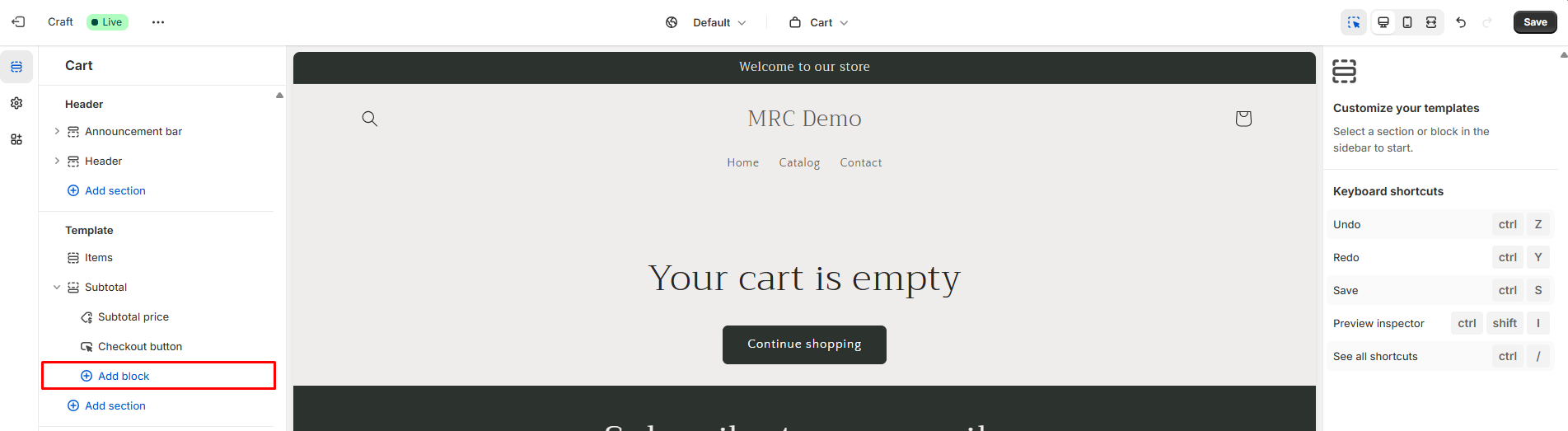Open Theme settings gear icon
The width and height of the screenshot is (1568, 431).
click(16, 103)
